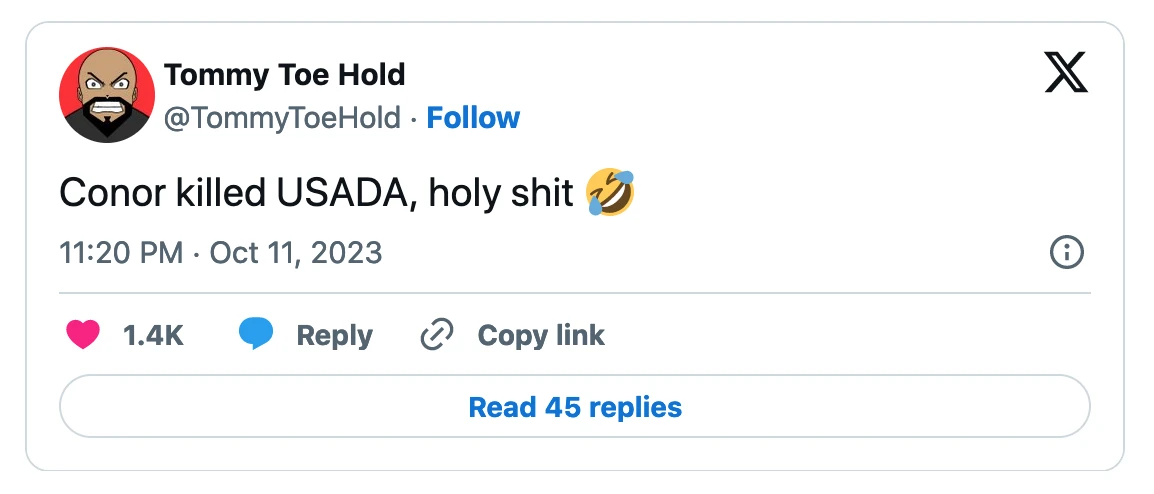The width and height of the screenshot is (1154, 494).
Task: Click the blue reply speech bubble icon
Action: click(256, 335)
